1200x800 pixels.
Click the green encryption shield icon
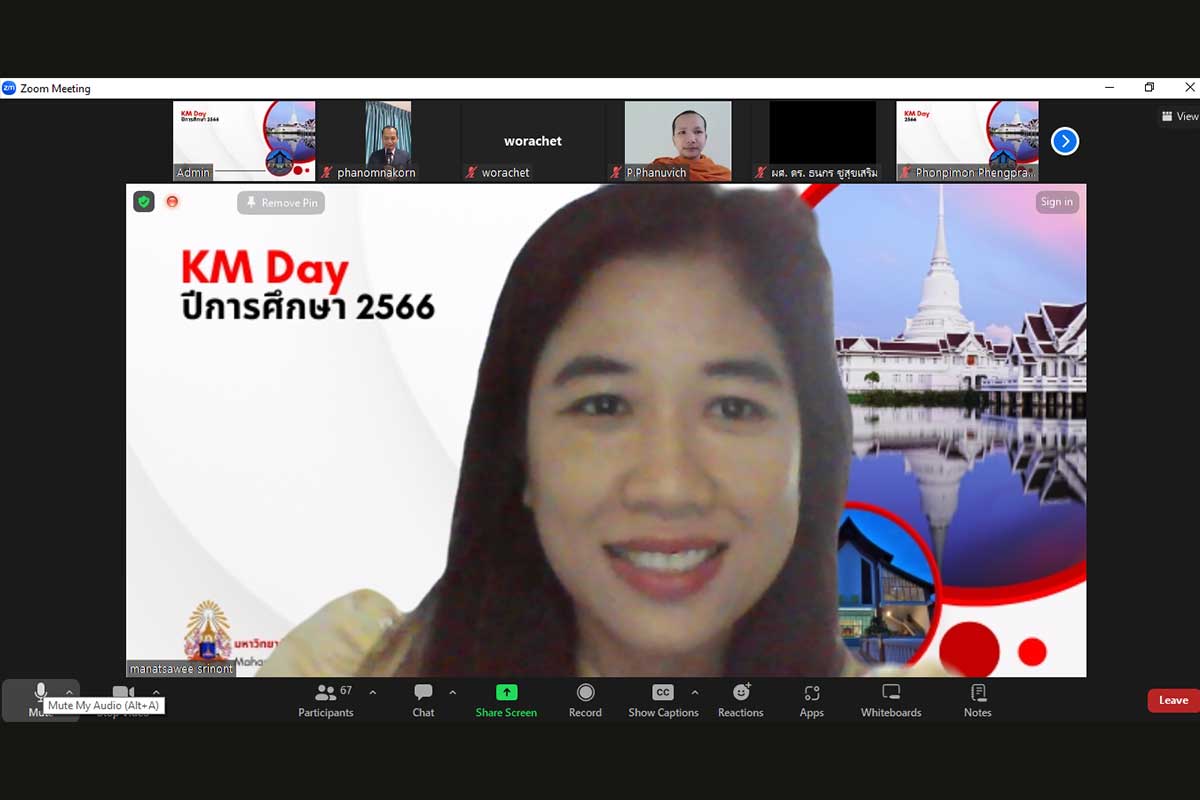(144, 202)
